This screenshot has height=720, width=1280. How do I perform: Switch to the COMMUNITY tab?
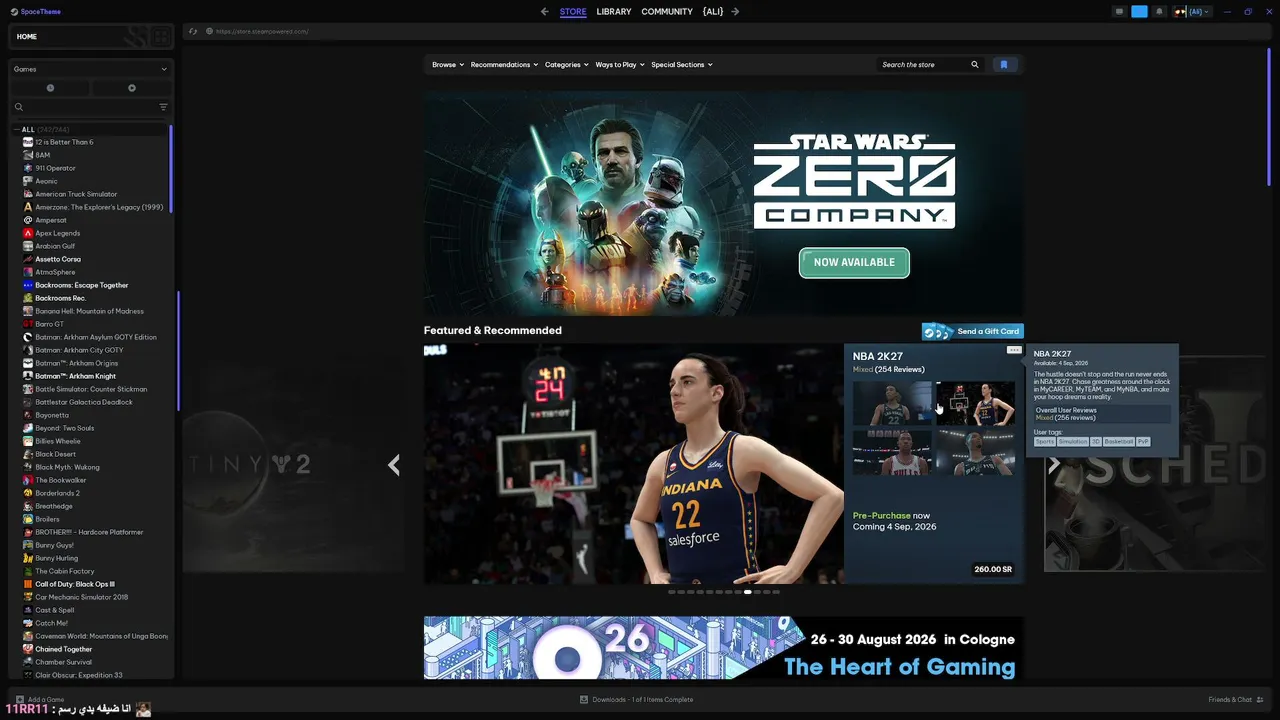[x=667, y=12]
